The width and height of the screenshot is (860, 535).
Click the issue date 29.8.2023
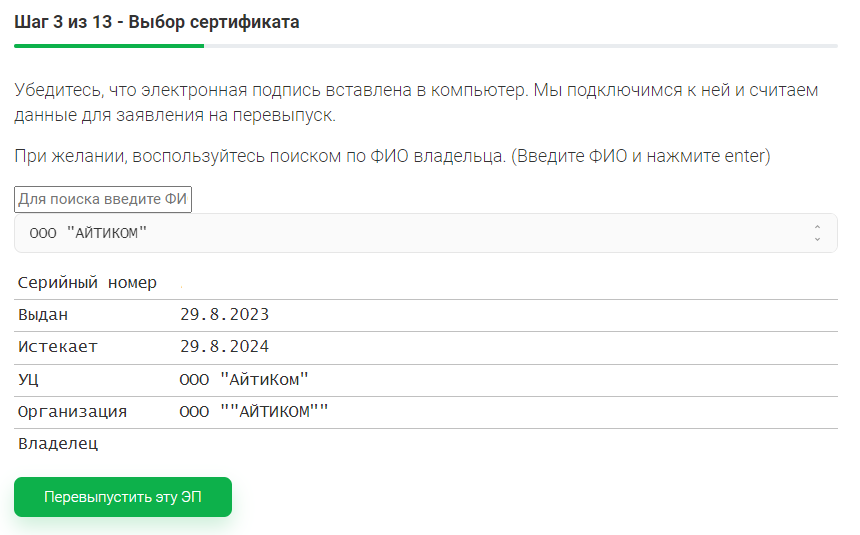click(x=225, y=315)
